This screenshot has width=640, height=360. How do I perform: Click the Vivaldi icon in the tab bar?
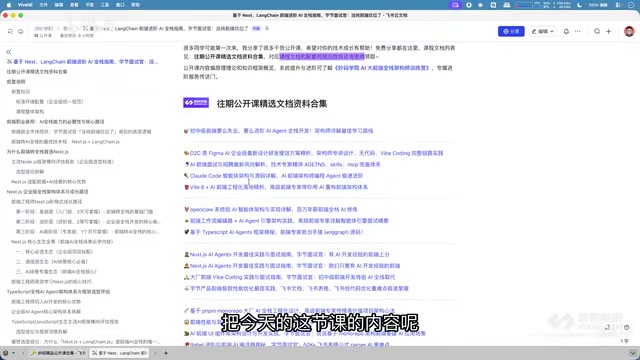pos(5,353)
